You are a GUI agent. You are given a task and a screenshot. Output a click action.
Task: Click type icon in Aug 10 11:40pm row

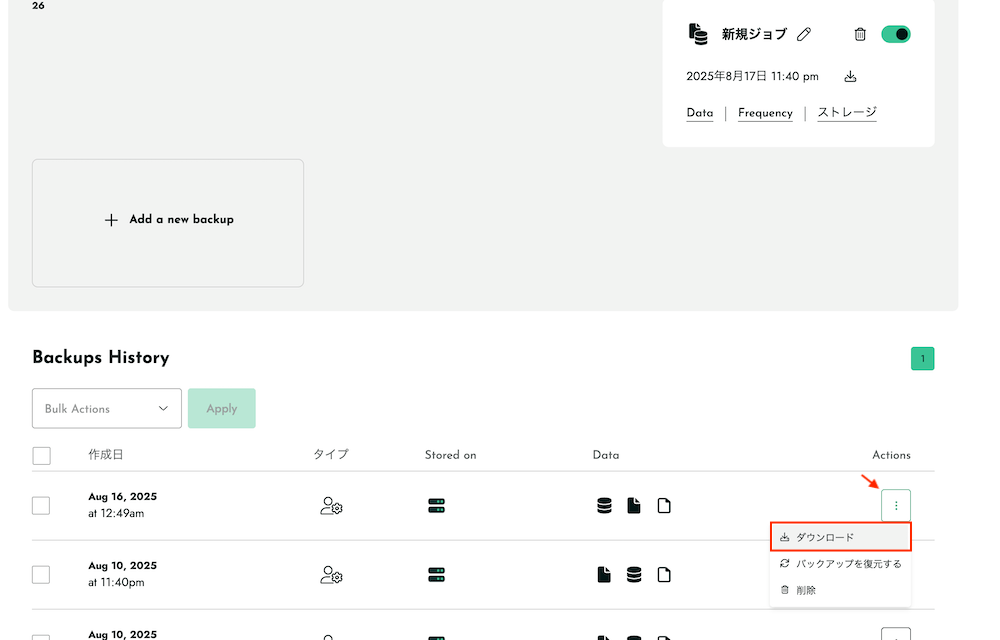point(331,575)
